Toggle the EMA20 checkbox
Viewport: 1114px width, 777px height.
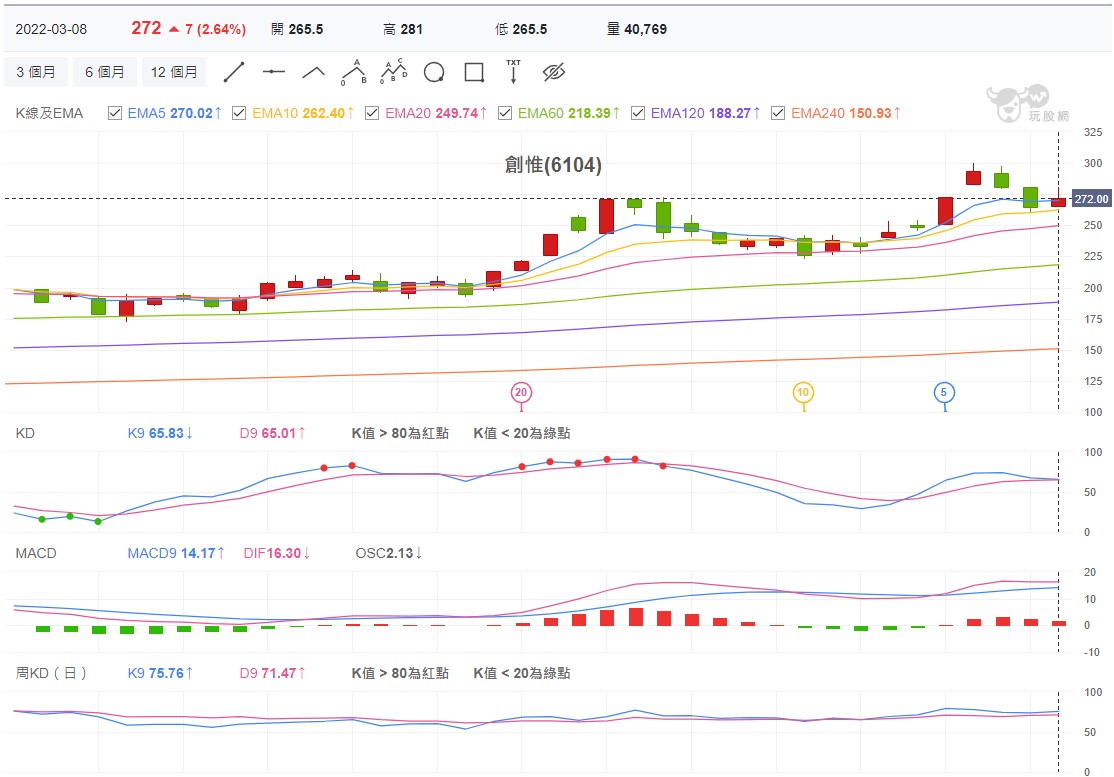(372, 113)
